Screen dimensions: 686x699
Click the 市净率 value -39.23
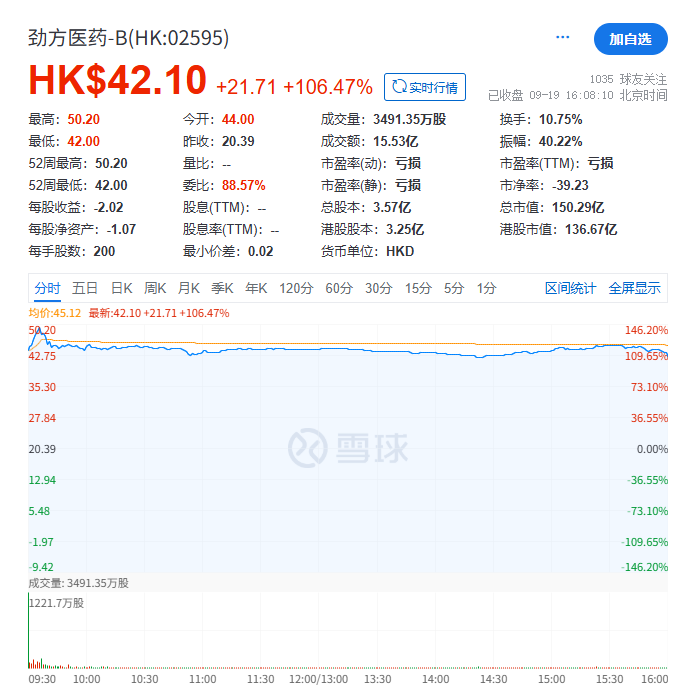[570, 185]
